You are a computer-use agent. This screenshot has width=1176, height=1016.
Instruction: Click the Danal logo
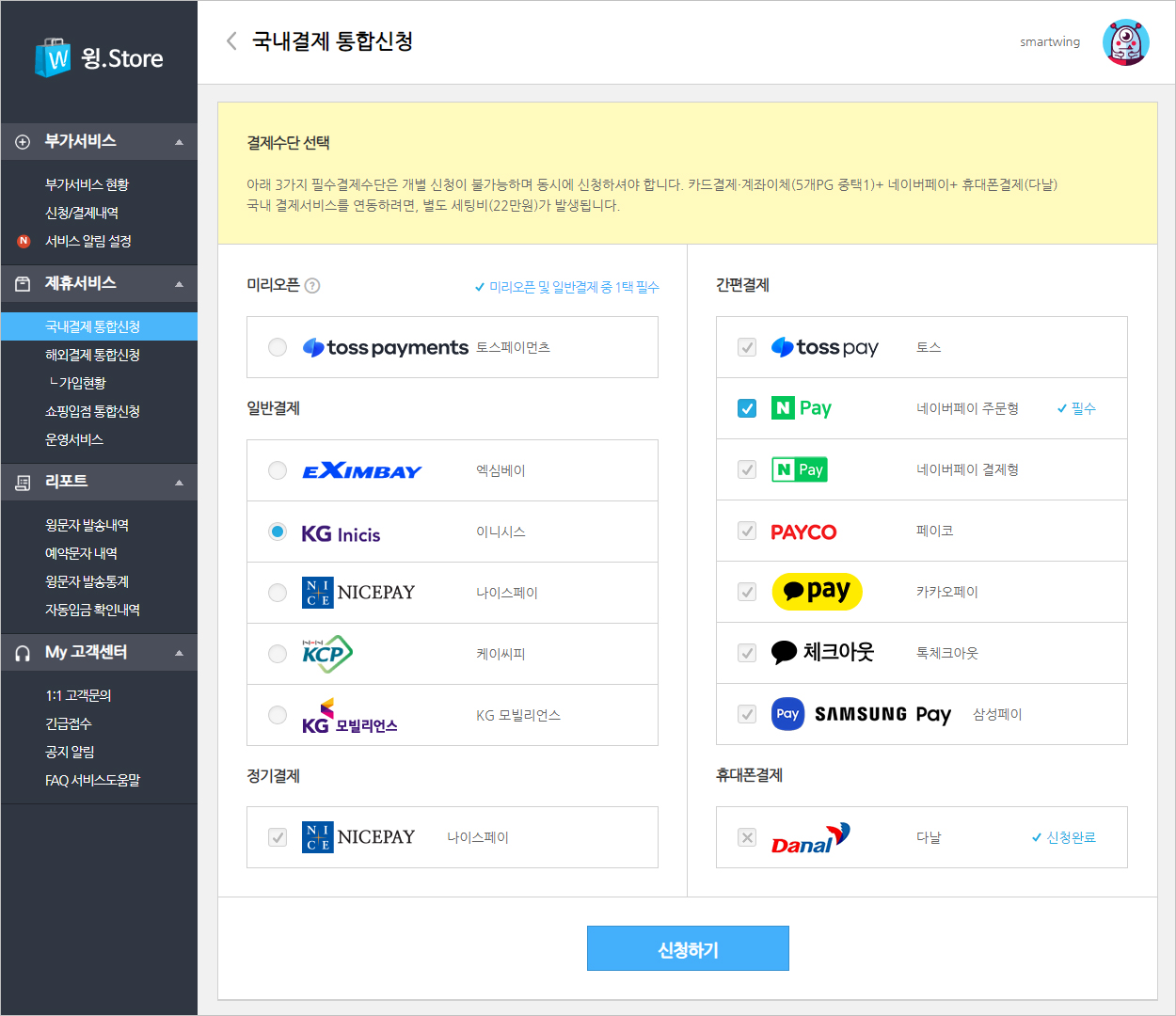tap(811, 837)
